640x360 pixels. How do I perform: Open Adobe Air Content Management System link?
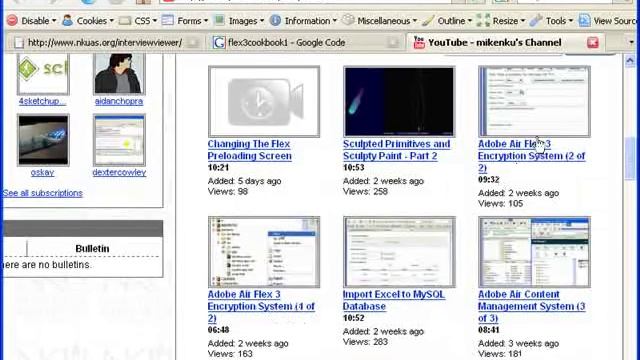point(531,306)
